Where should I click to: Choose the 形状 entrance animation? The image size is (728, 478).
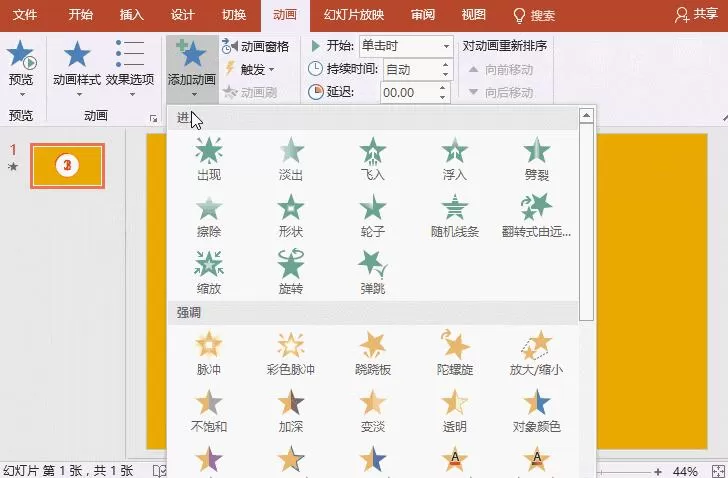(x=291, y=216)
